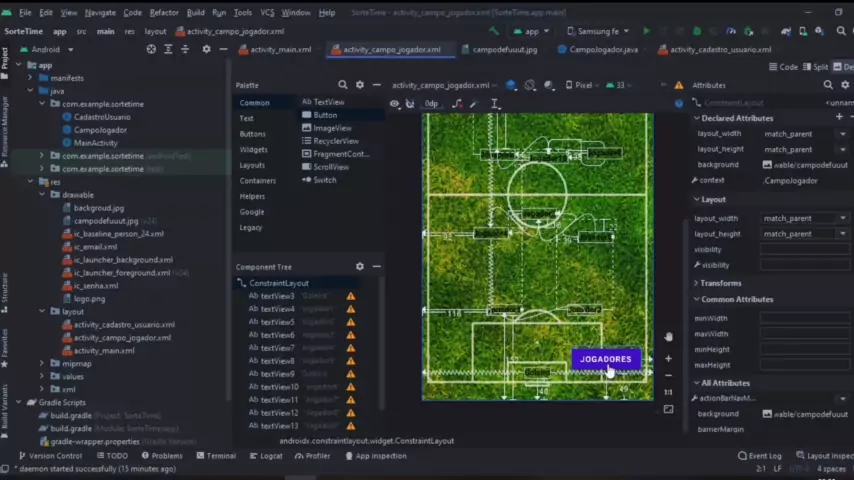Image resolution: width=854 pixels, height=480 pixels.
Task: Click the layout warning triangle icon
Action: coord(679,85)
